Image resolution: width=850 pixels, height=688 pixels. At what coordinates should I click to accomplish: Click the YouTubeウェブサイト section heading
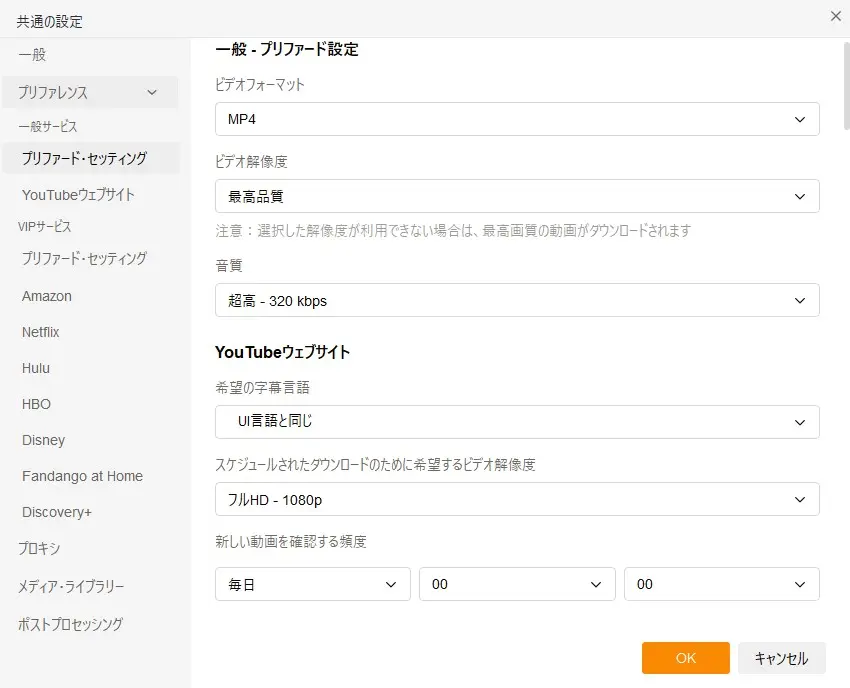282,352
